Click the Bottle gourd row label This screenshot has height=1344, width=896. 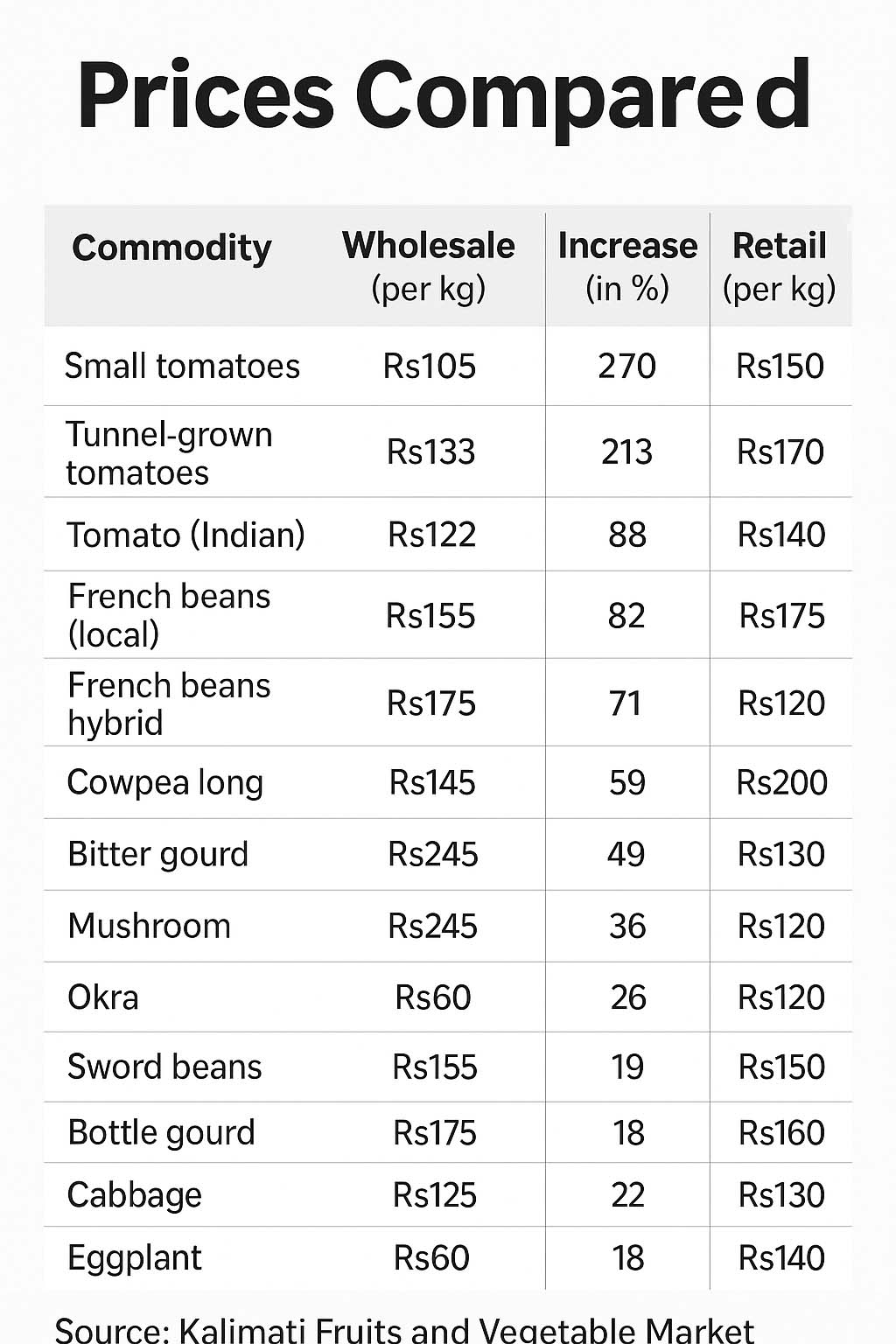coord(162,1133)
